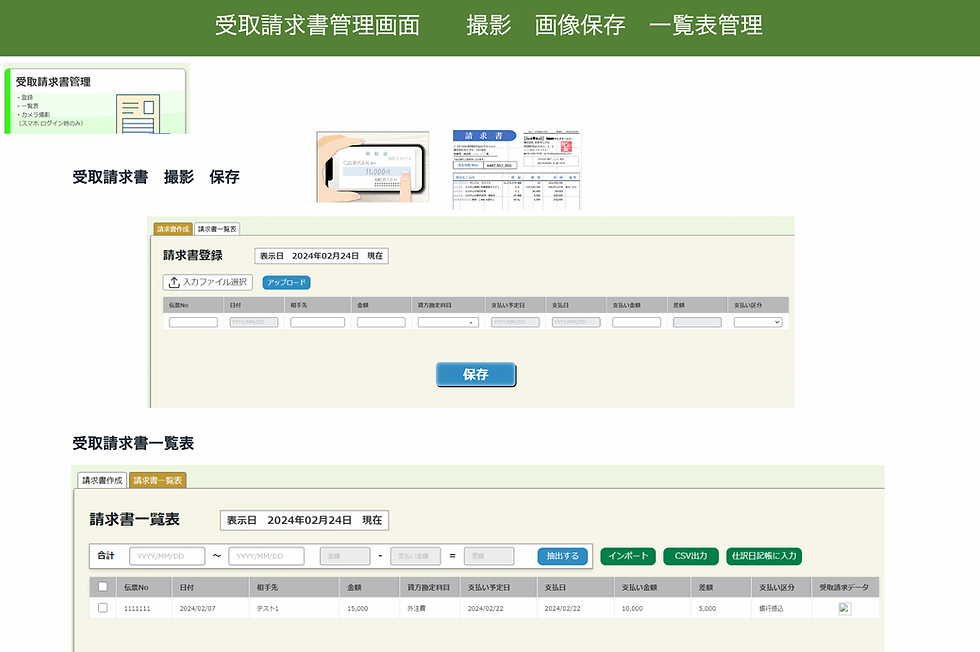Click the 支払い金額 field in the 合計 filter bar

pos(416,556)
